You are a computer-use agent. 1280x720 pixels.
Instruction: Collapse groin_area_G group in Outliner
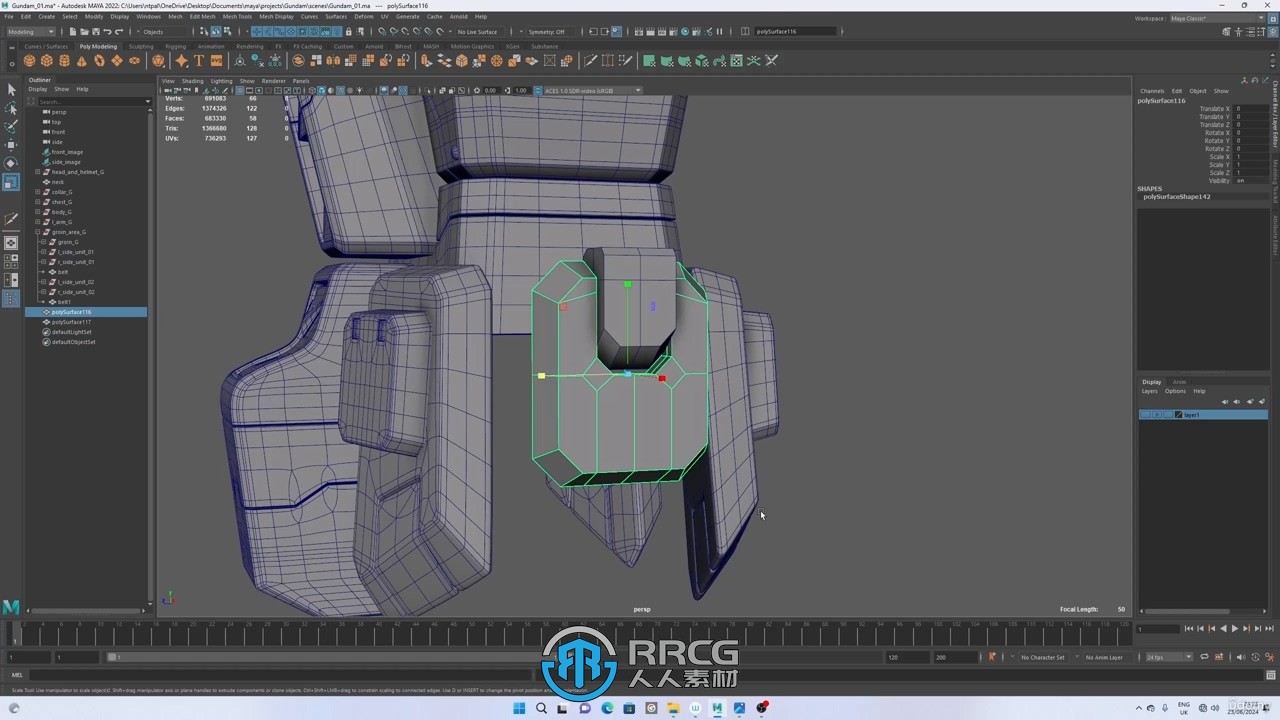coord(37,232)
